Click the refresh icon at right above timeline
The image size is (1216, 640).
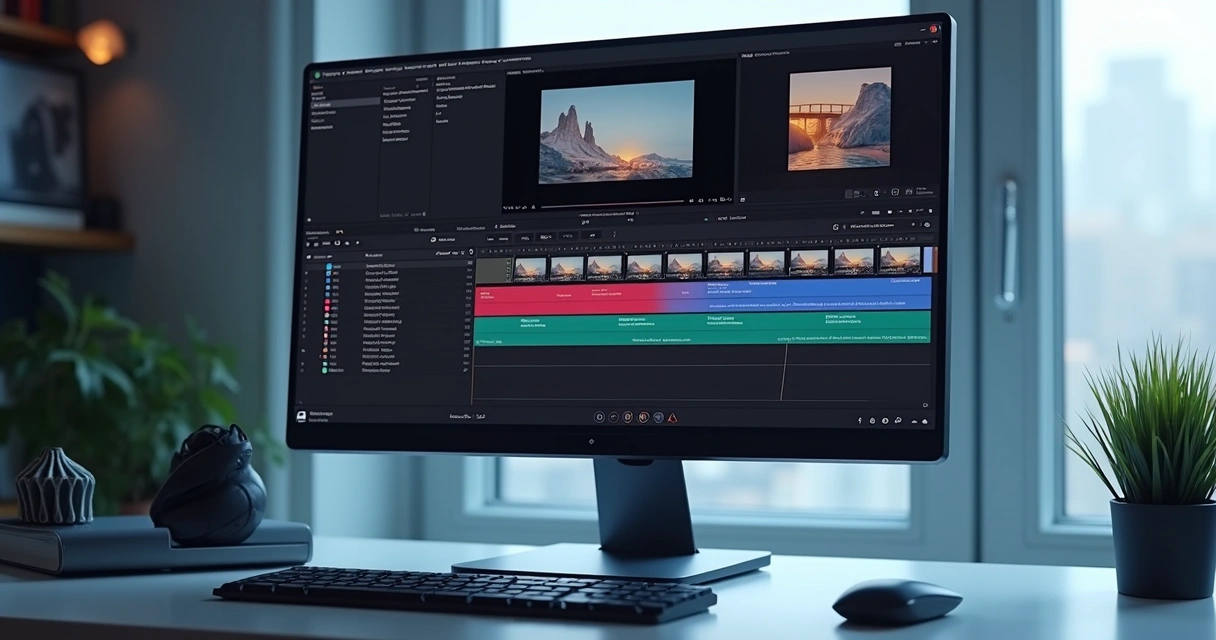(835, 227)
